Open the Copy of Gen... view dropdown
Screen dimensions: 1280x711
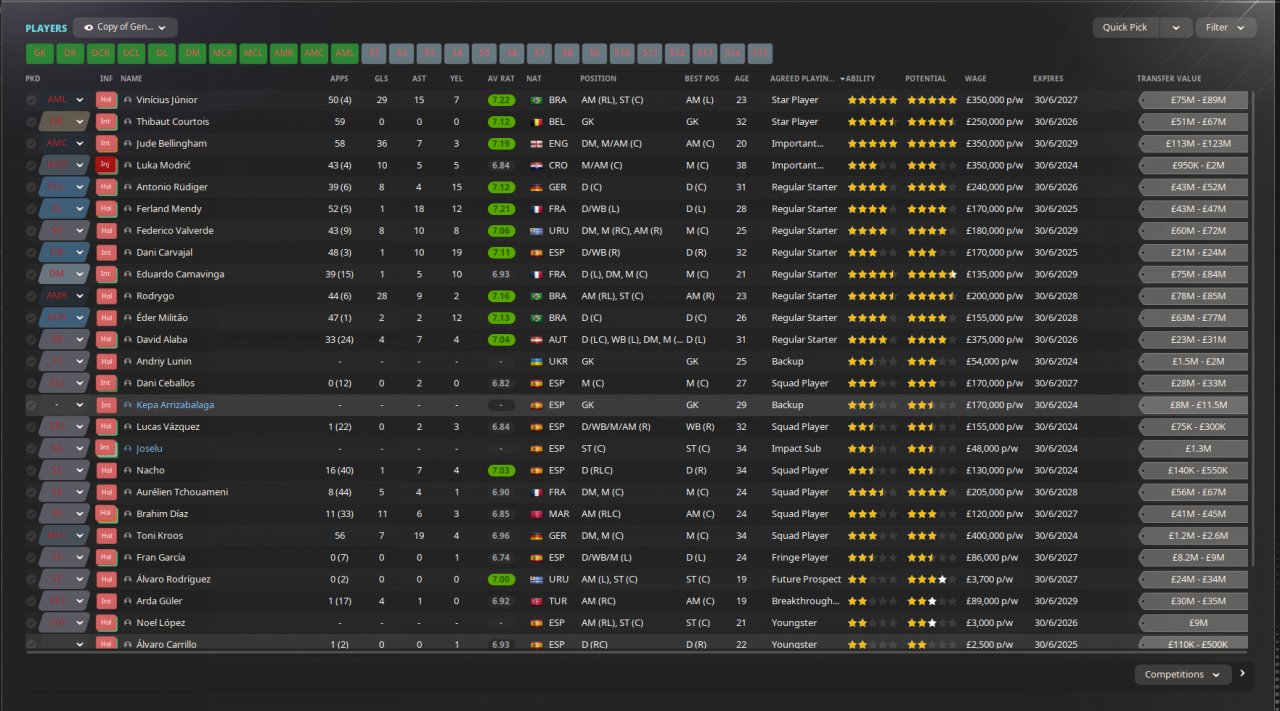[125, 28]
